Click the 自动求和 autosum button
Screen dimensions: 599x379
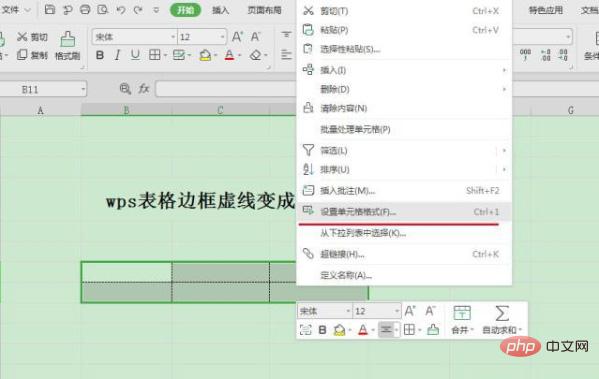502,320
